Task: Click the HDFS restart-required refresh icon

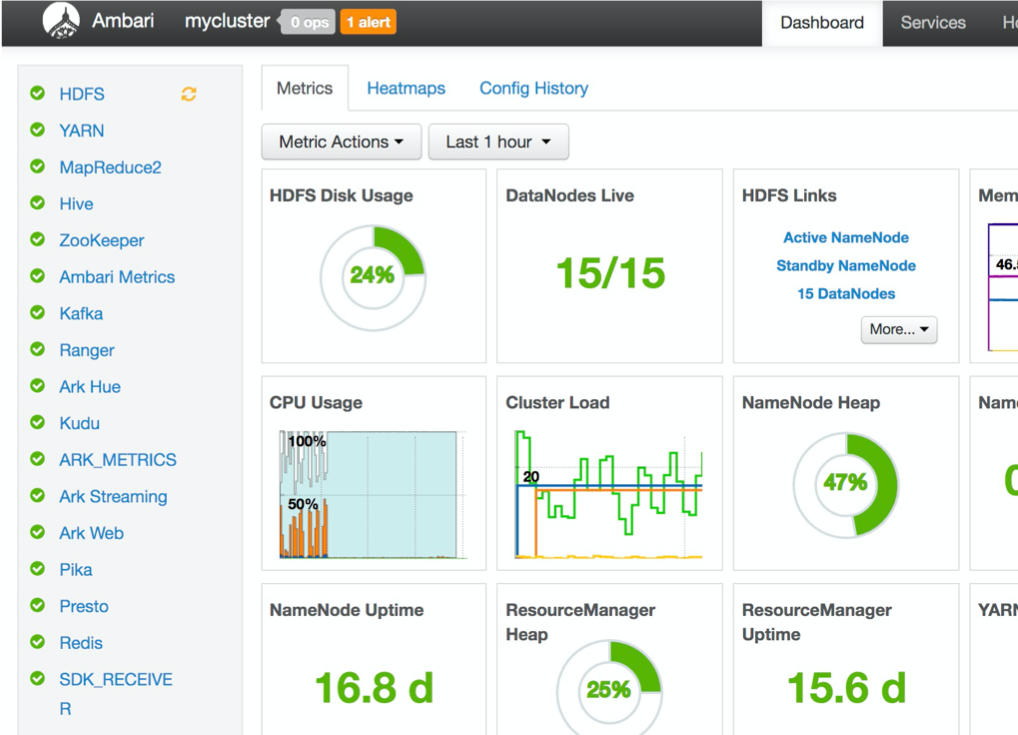Action: (189, 94)
